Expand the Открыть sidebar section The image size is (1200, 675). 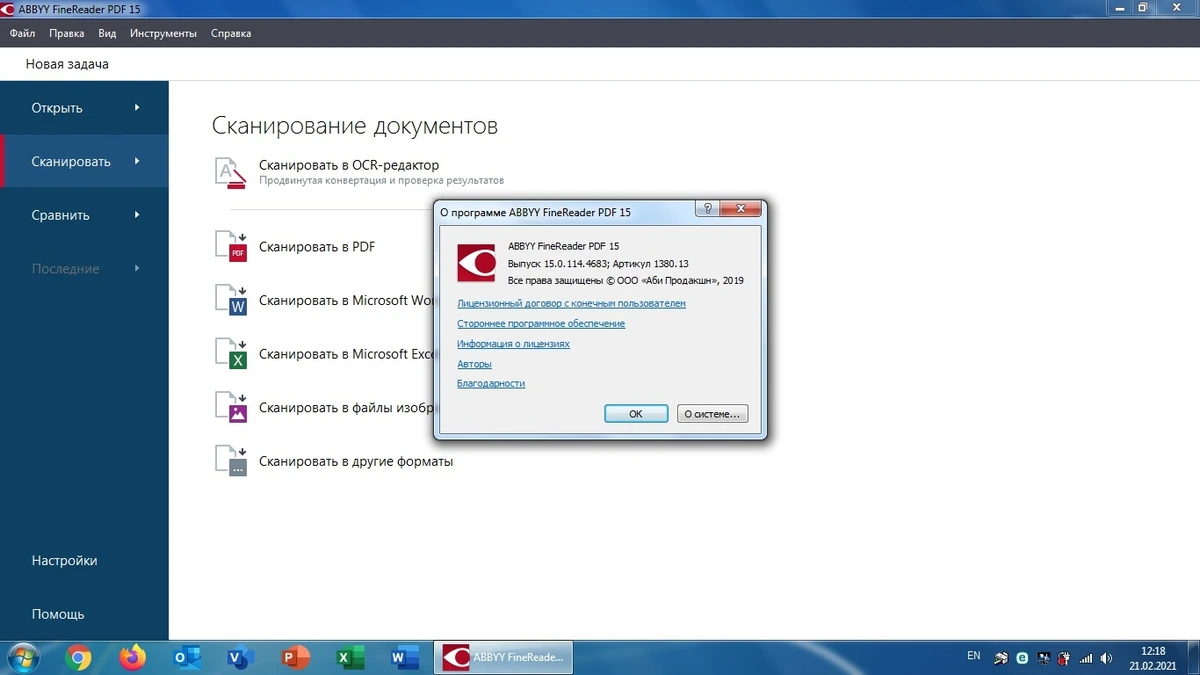click(x=84, y=108)
